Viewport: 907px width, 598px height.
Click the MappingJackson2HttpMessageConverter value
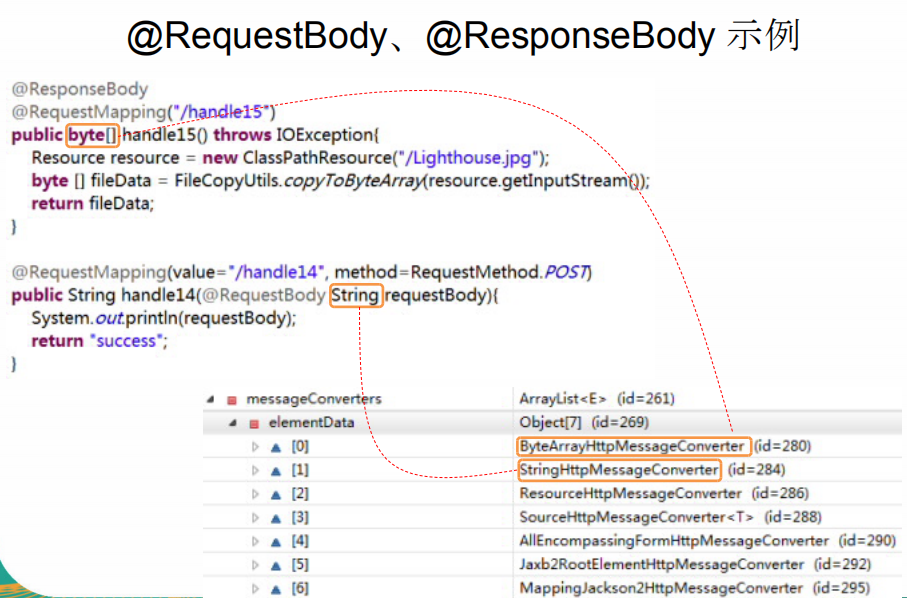pos(661,589)
